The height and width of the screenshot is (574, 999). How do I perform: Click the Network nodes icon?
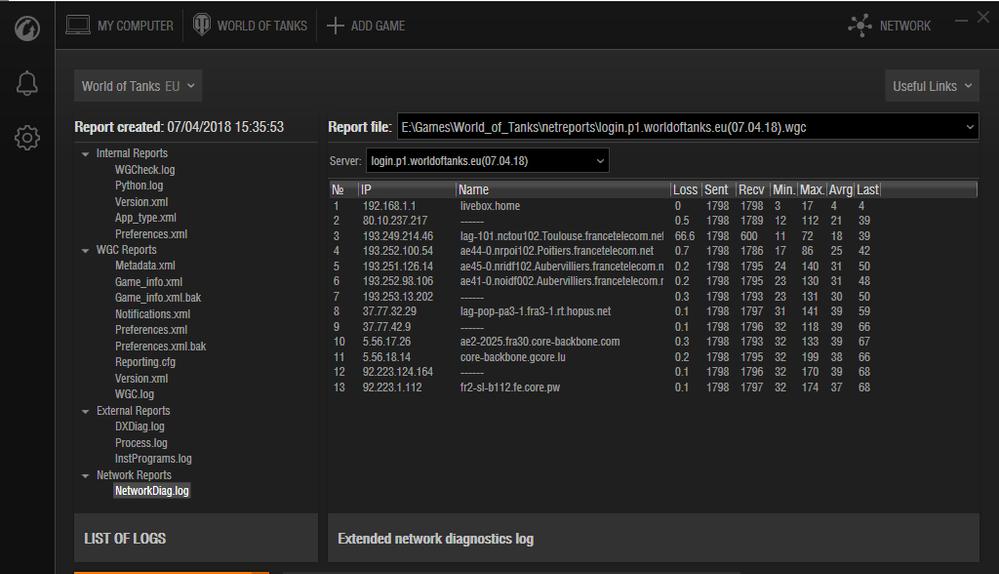click(x=860, y=25)
